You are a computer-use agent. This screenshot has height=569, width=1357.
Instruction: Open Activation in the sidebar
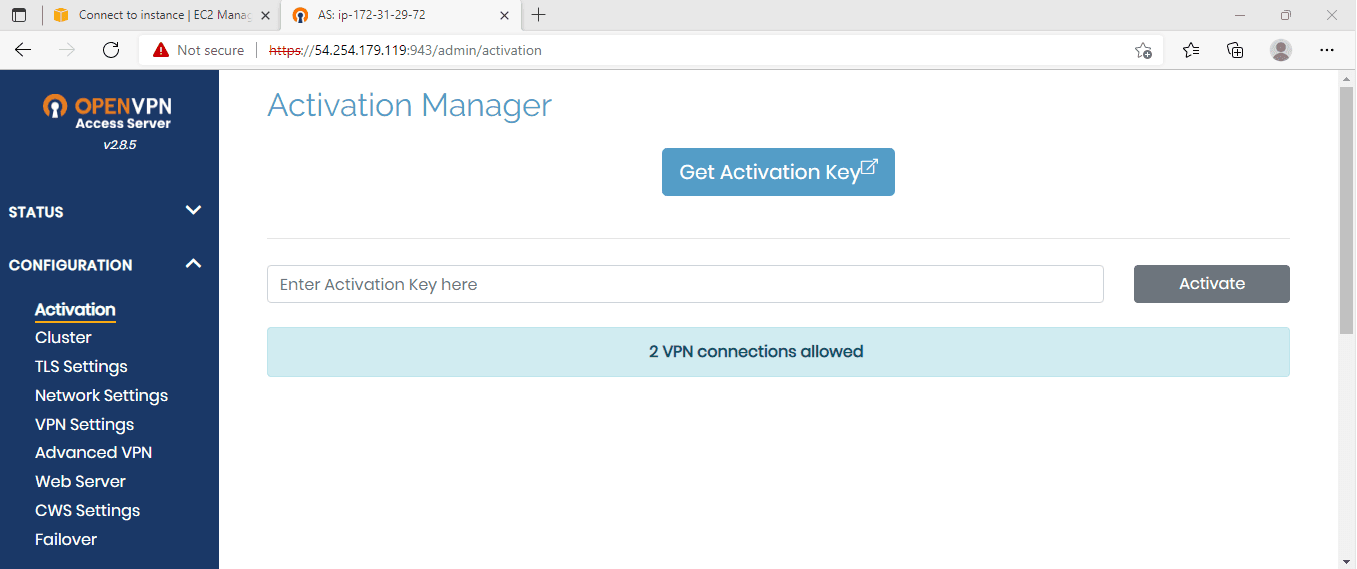pos(75,309)
